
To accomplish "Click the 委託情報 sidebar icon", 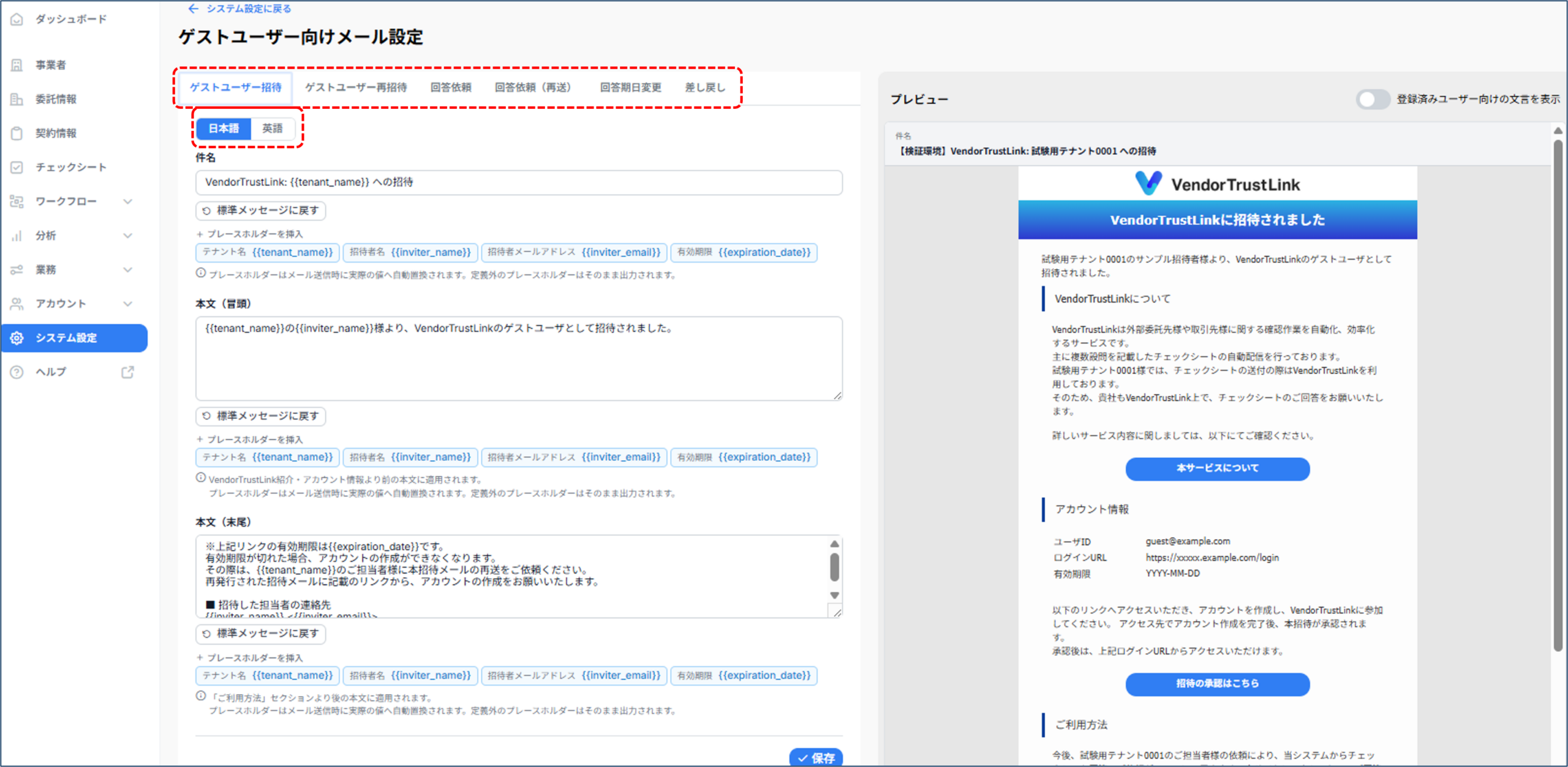I will [17, 99].
